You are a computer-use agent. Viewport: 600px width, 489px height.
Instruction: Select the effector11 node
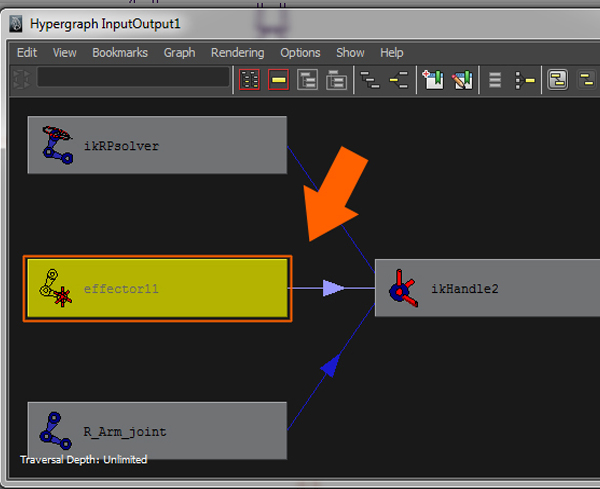click(157, 289)
